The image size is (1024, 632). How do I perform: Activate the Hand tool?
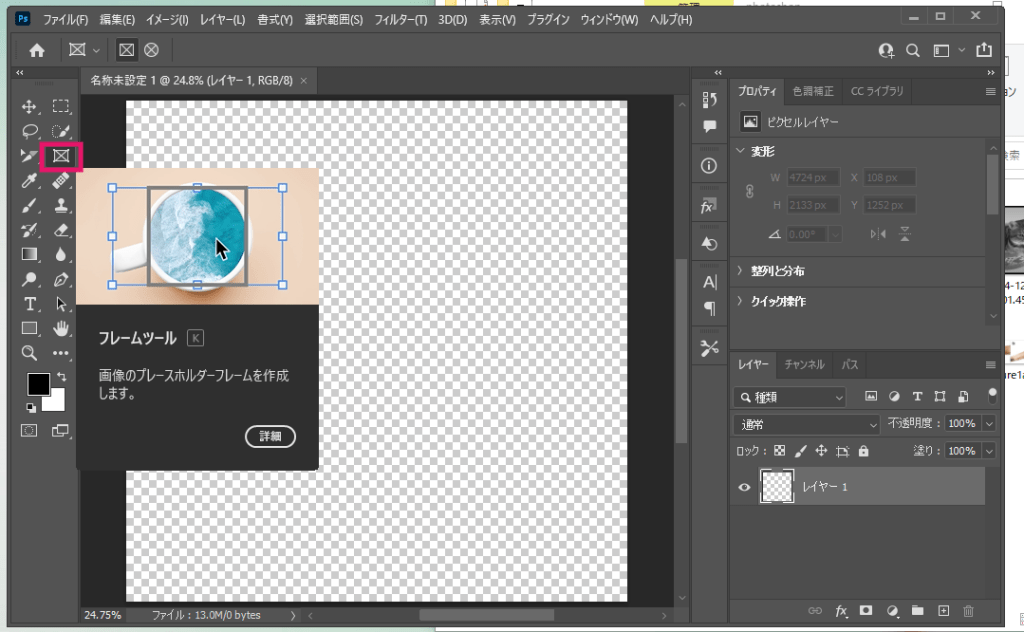pyautogui.click(x=61, y=328)
